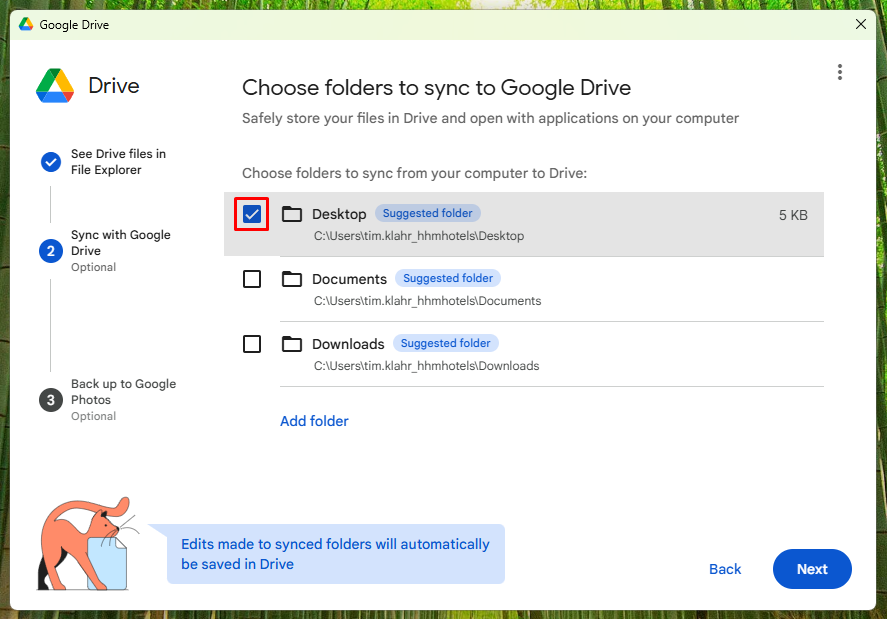This screenshot has width=887, height=619.
Task: Open the three-dot more options menu
Action: (839, 72)
